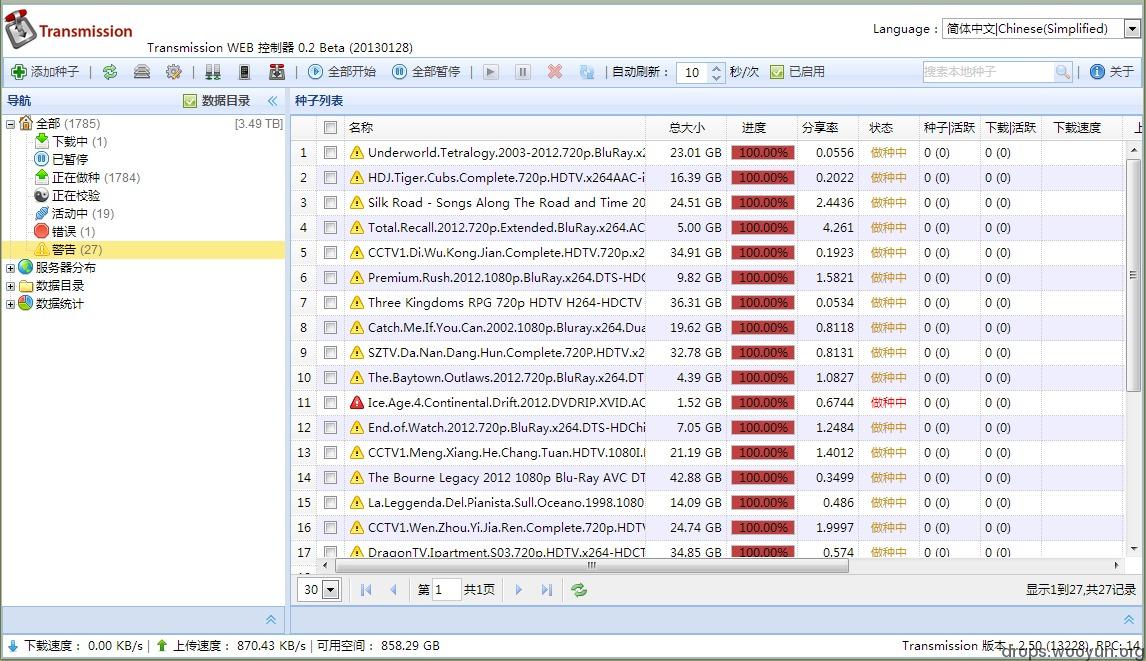
Task: Click the 全部开始 start all button
Action: tap(342, 72)
